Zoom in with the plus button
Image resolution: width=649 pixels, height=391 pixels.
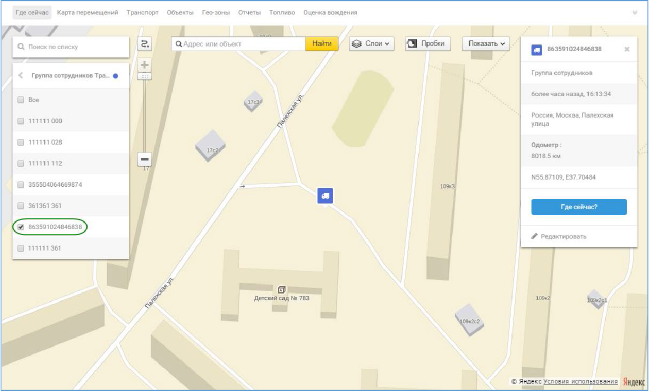coord(144,65)
